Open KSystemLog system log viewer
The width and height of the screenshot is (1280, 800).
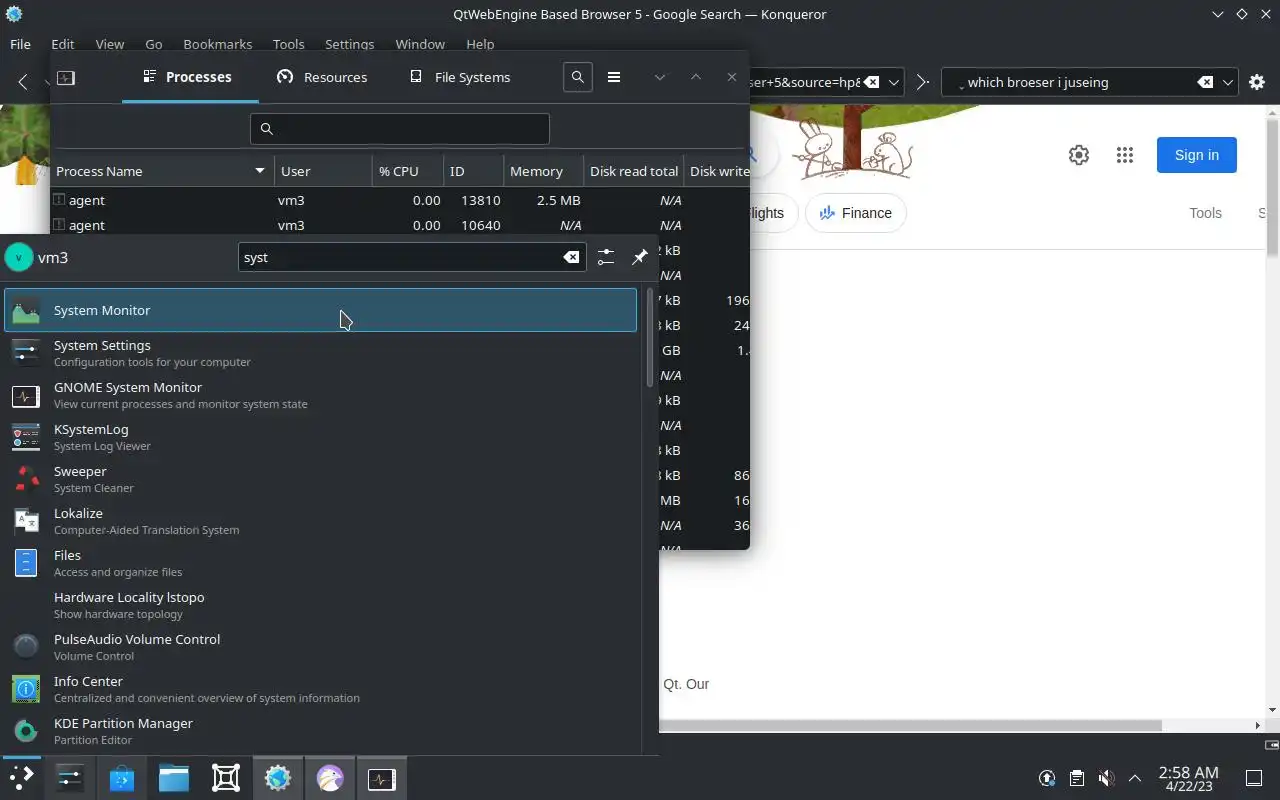(x=320, y=436)
